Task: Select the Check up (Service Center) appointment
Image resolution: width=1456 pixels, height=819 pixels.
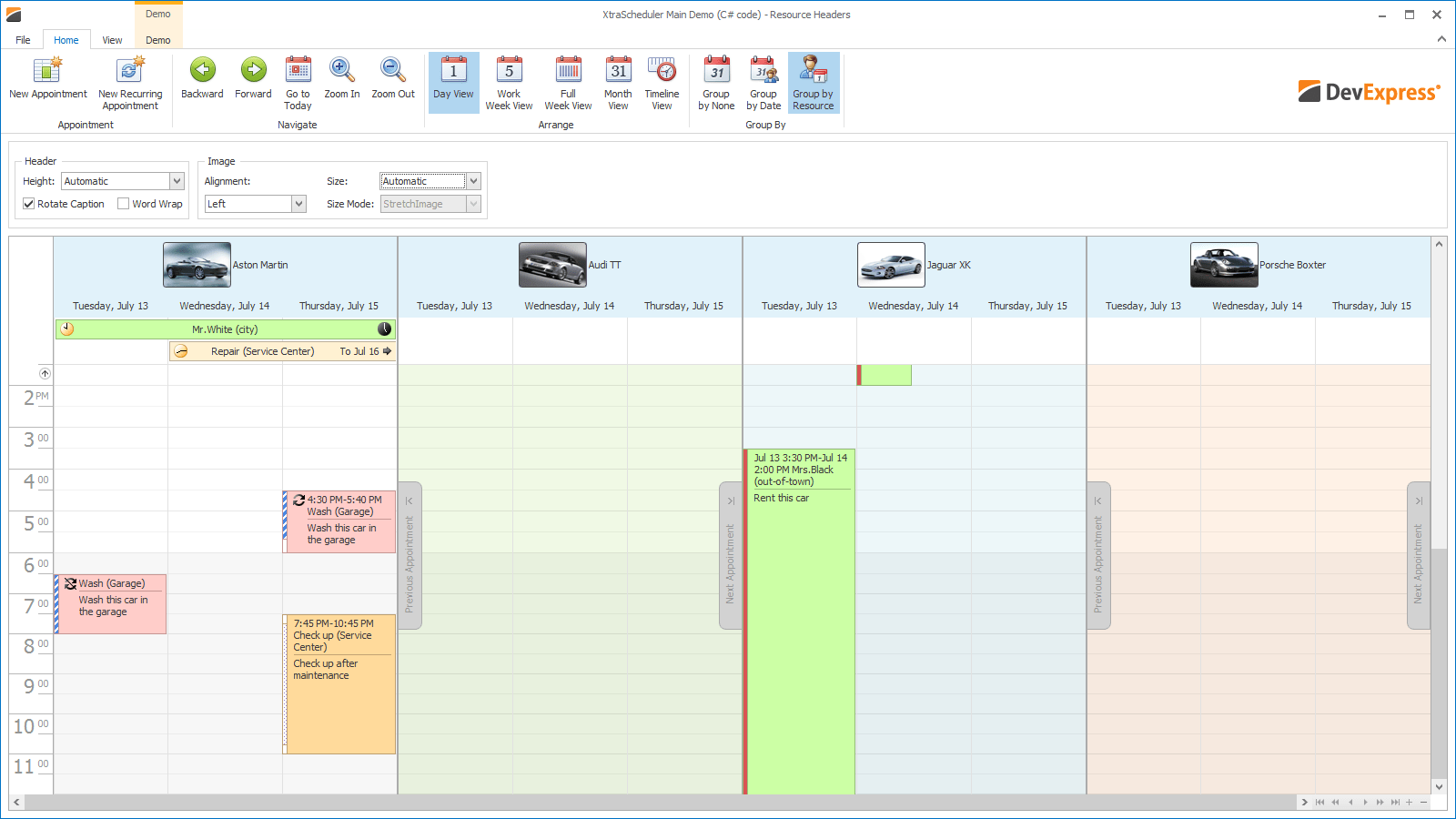Action: pos(339,684)
